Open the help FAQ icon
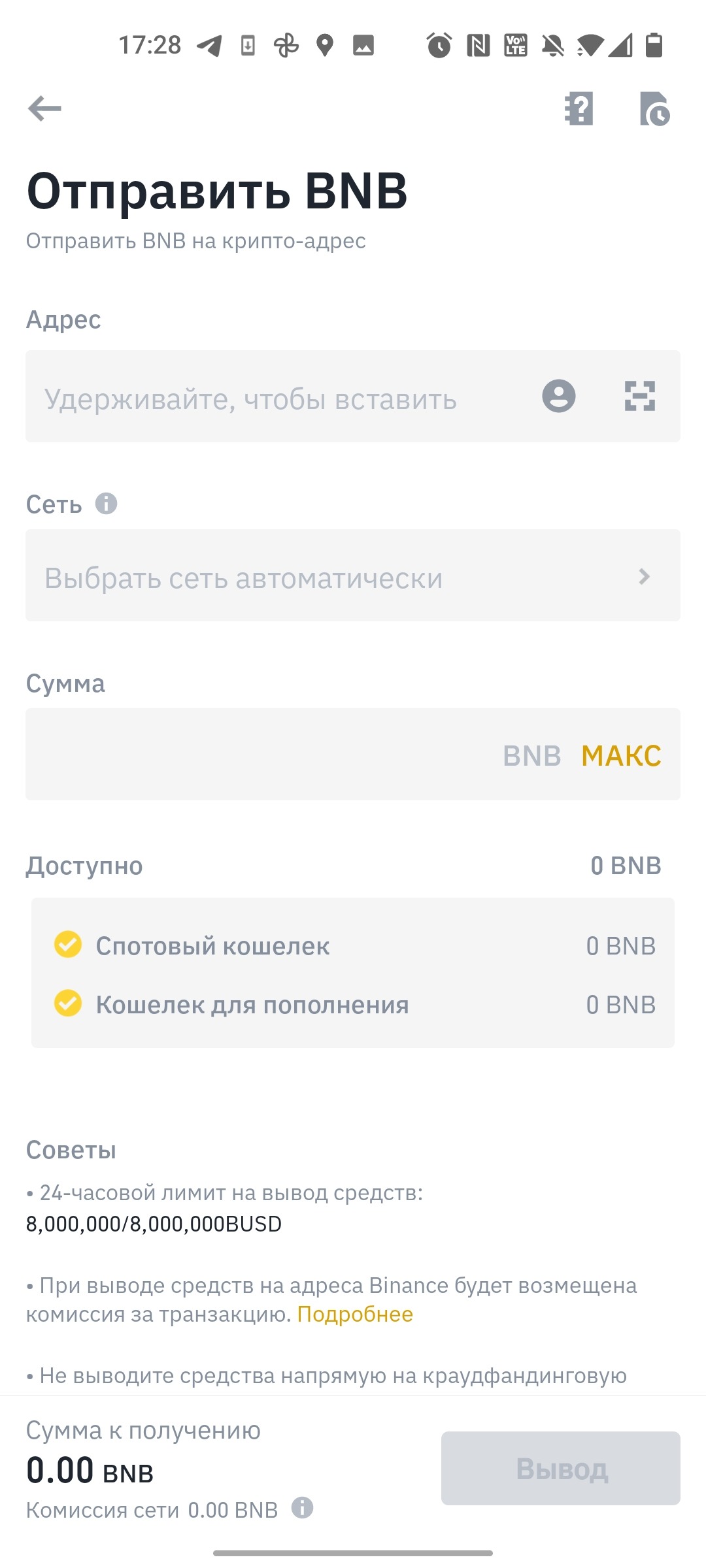706x1568 pixels. coord(579,108)
